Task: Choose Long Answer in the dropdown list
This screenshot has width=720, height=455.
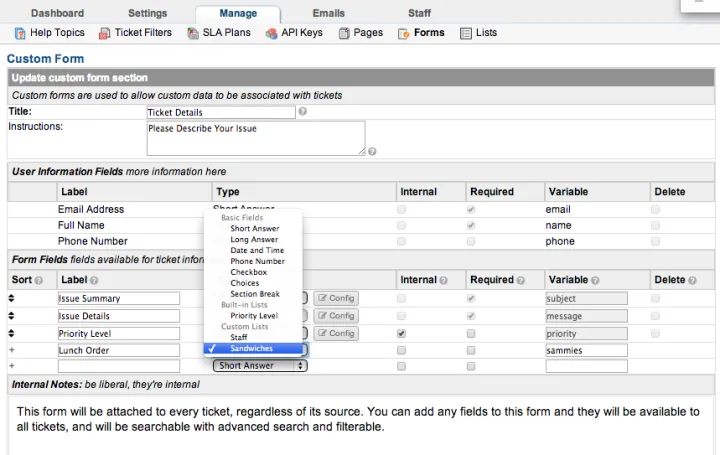Action: click(x=254, y=240)
